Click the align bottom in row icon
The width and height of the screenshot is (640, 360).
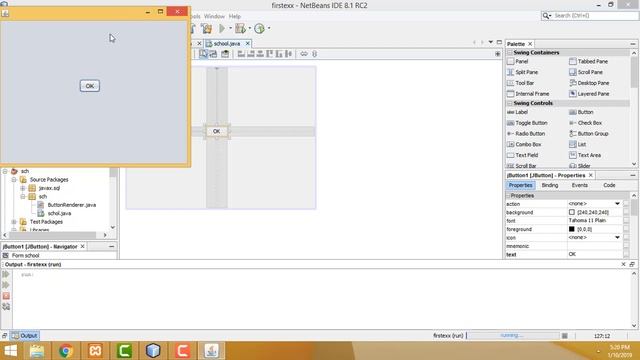click(x=279, y=54)
